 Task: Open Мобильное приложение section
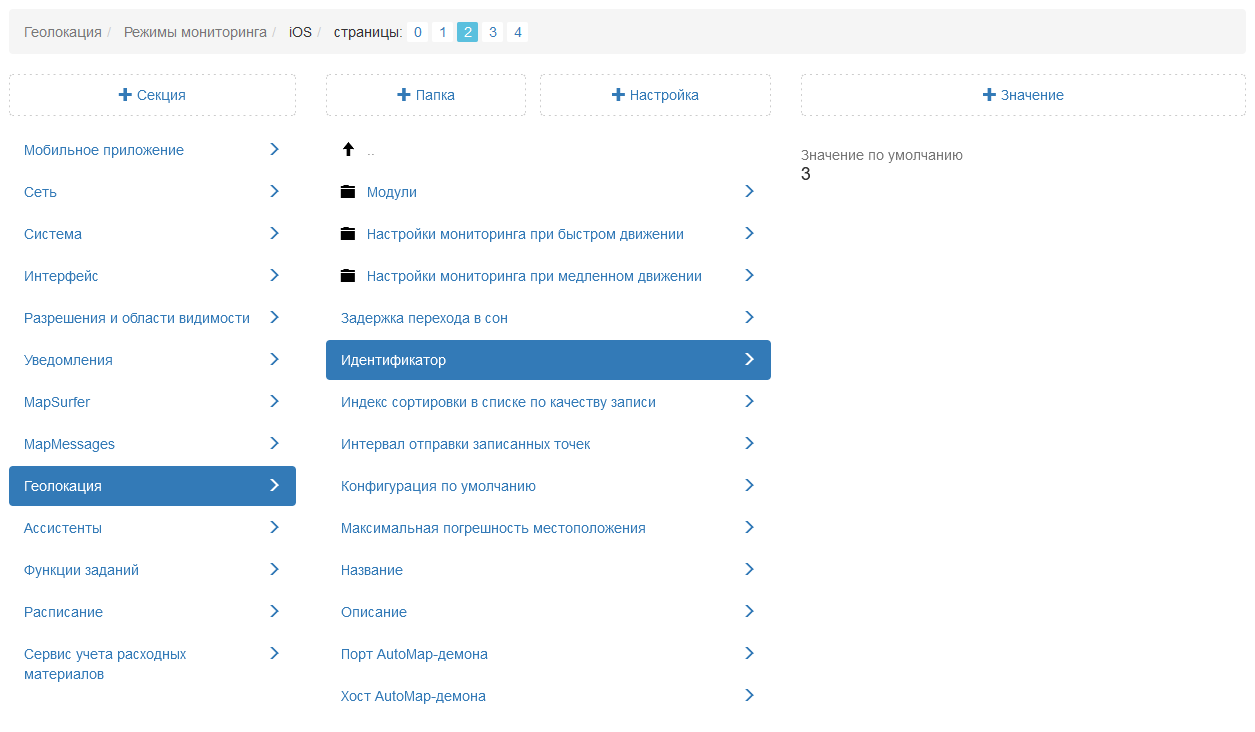(152, 150)
